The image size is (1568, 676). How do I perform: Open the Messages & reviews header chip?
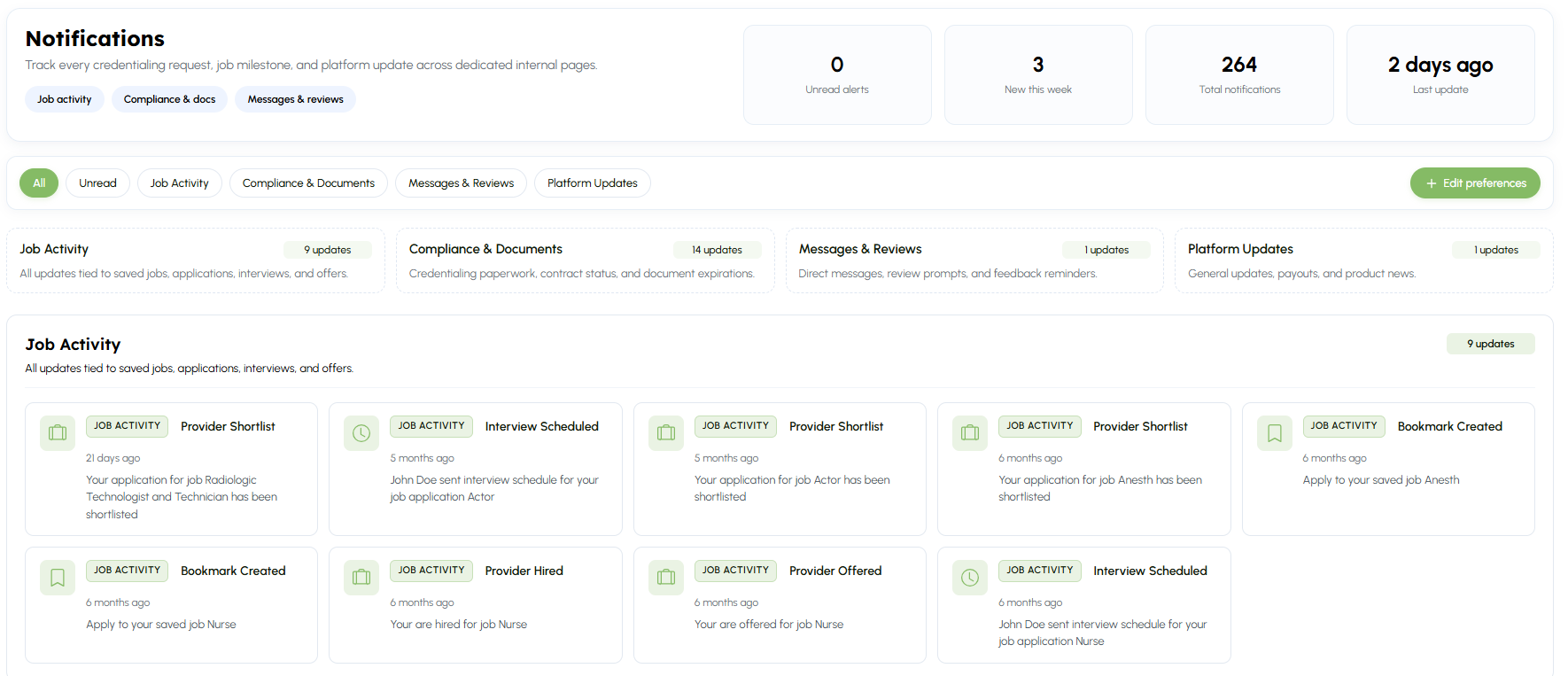click(295, 99)
